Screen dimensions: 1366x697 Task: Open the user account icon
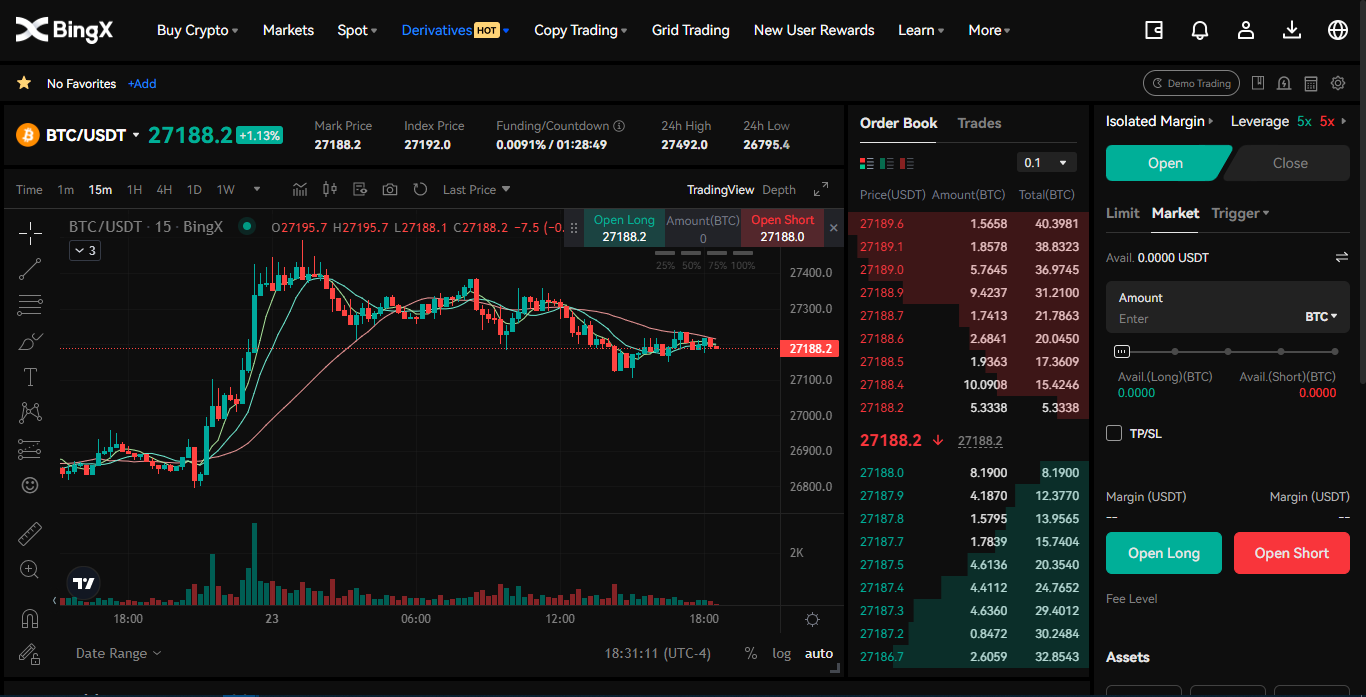1246,30
